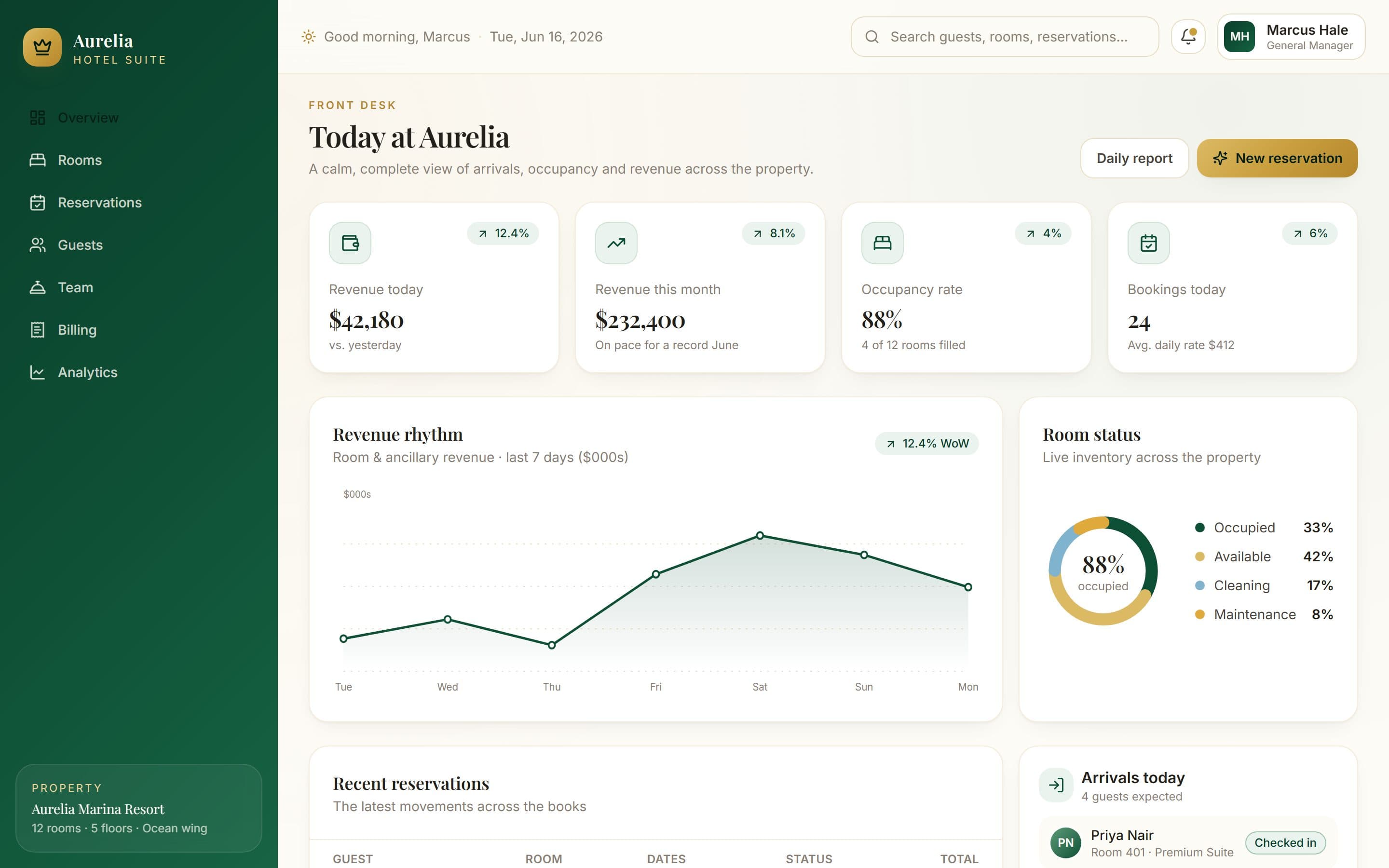Click the sun greeting icon
The height and width of the screenshot is (868, 1389).
309,37
